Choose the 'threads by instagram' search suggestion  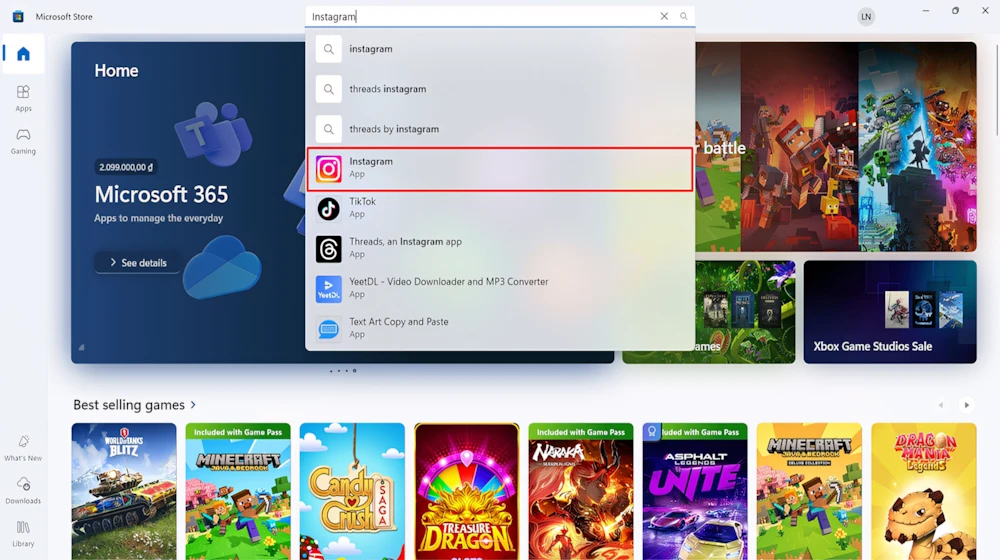[500, 129]
